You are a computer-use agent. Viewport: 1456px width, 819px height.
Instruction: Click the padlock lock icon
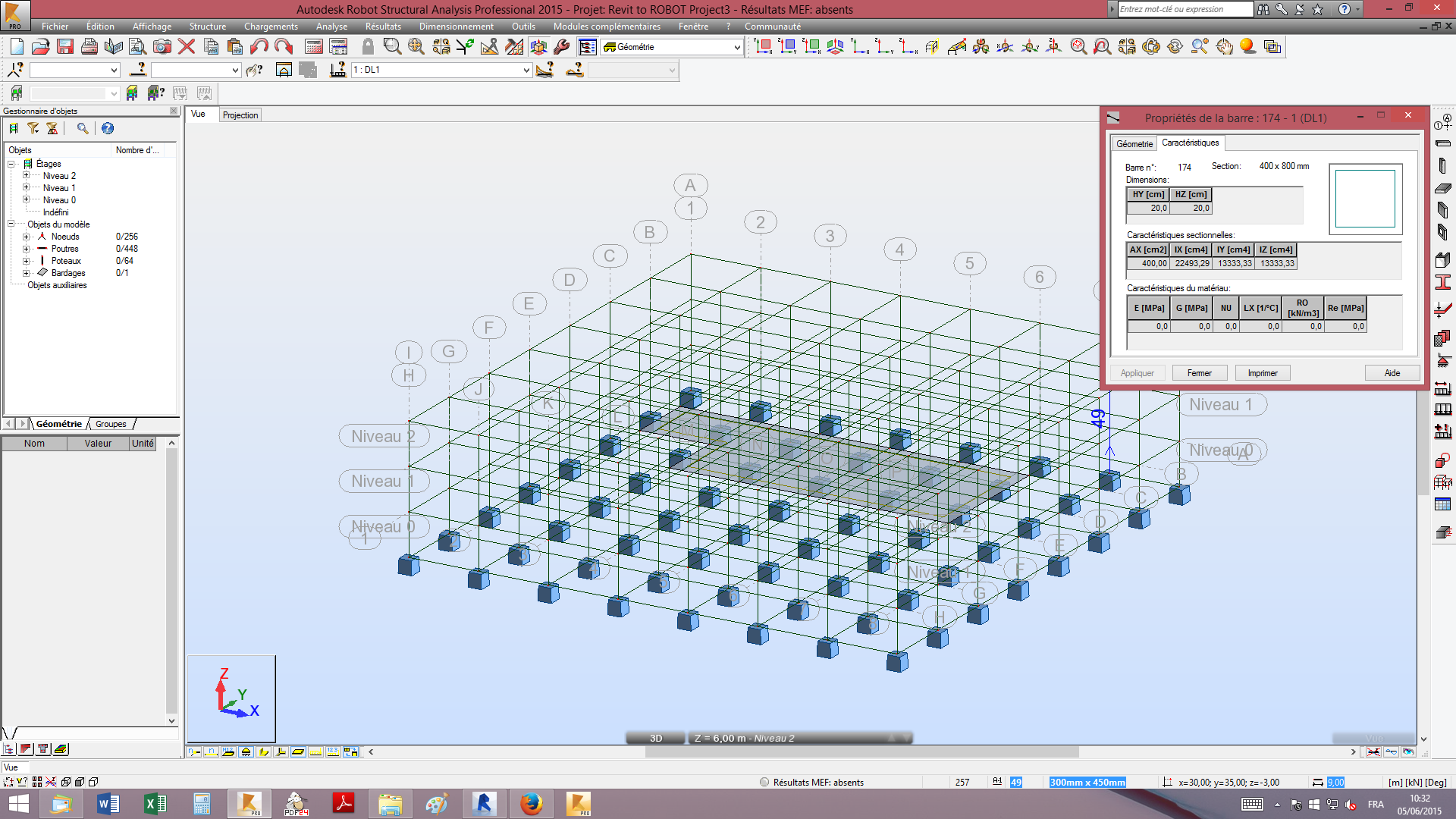click(x=368, y=47)
